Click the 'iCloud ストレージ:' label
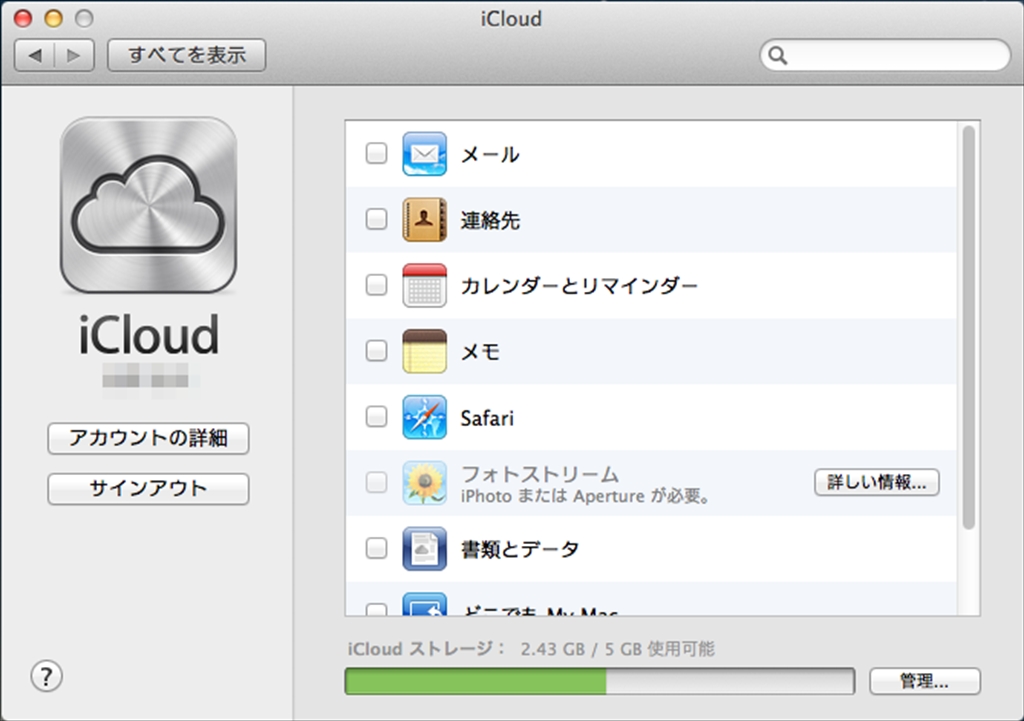 [427, 649]
